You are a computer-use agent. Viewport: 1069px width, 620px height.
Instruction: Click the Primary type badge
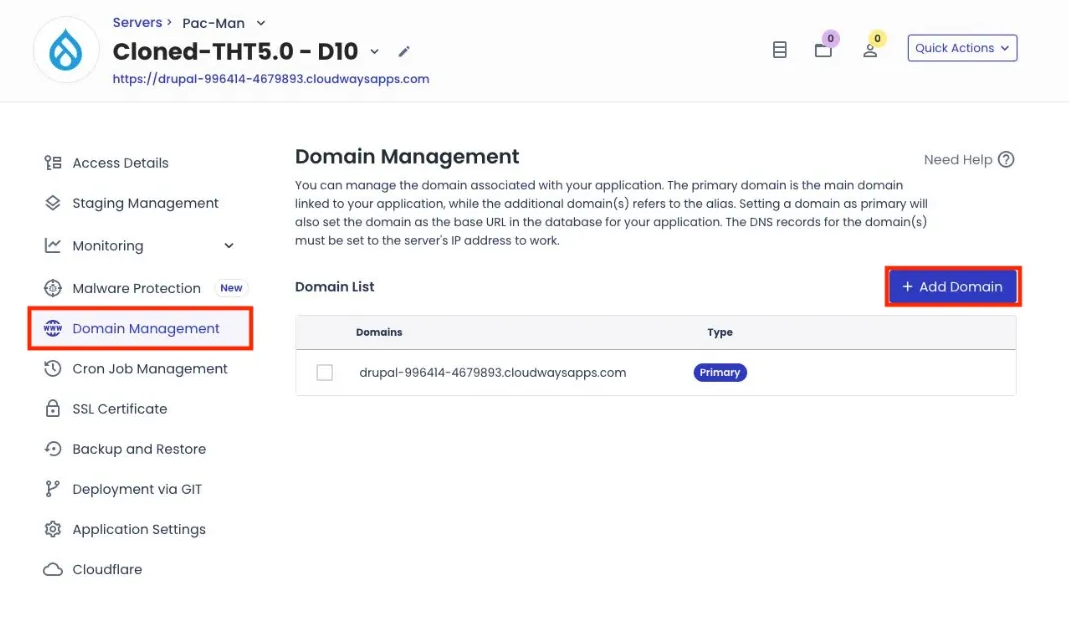(720, 373)
